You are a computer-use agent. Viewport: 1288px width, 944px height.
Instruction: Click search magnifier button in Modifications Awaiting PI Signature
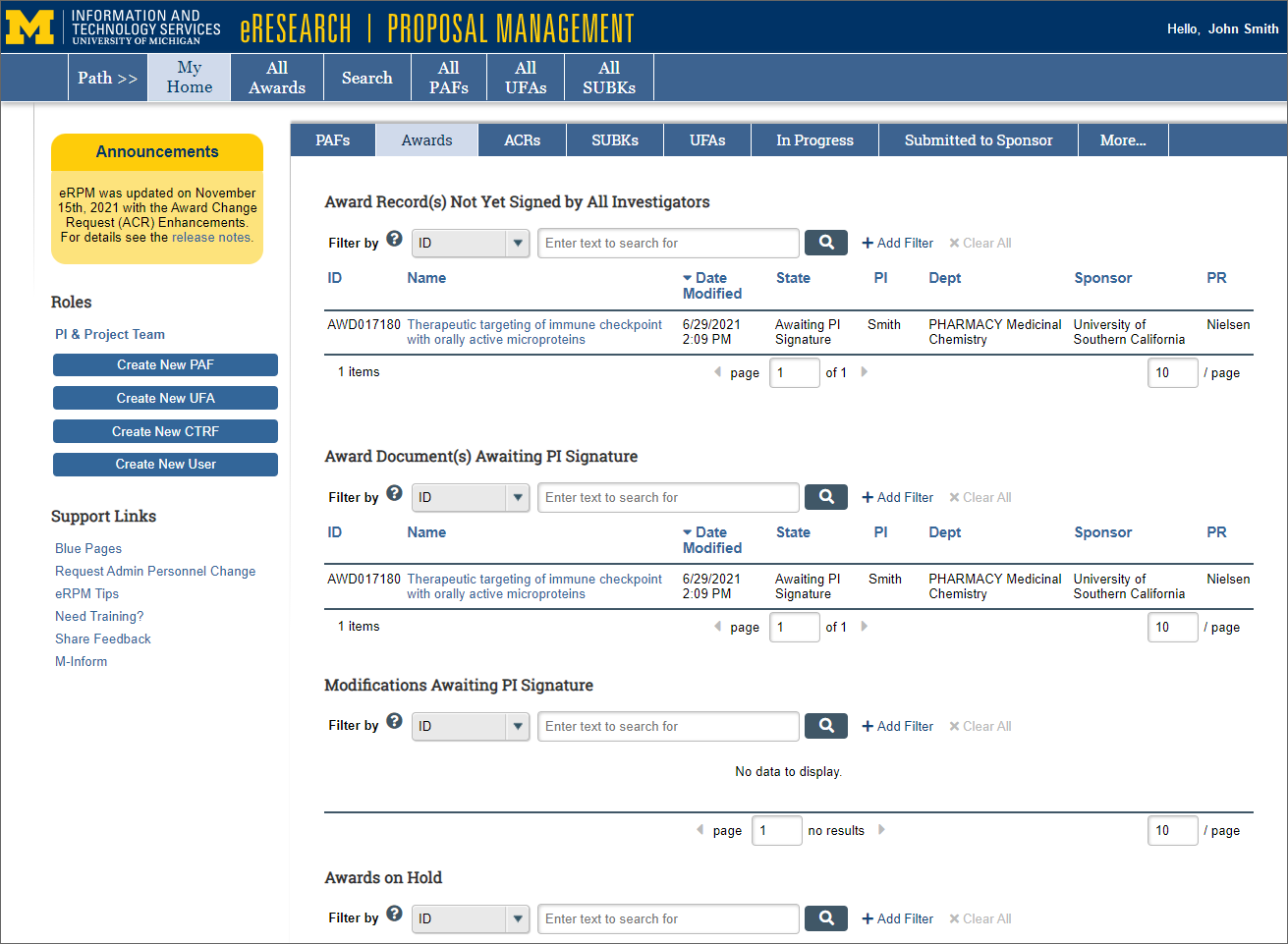coord(826,726)
